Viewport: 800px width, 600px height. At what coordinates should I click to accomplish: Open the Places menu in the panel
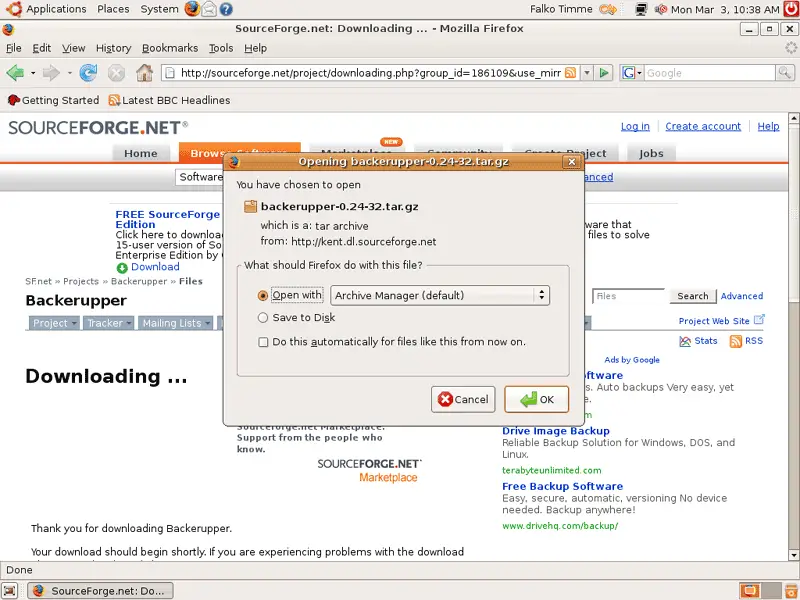113,9
